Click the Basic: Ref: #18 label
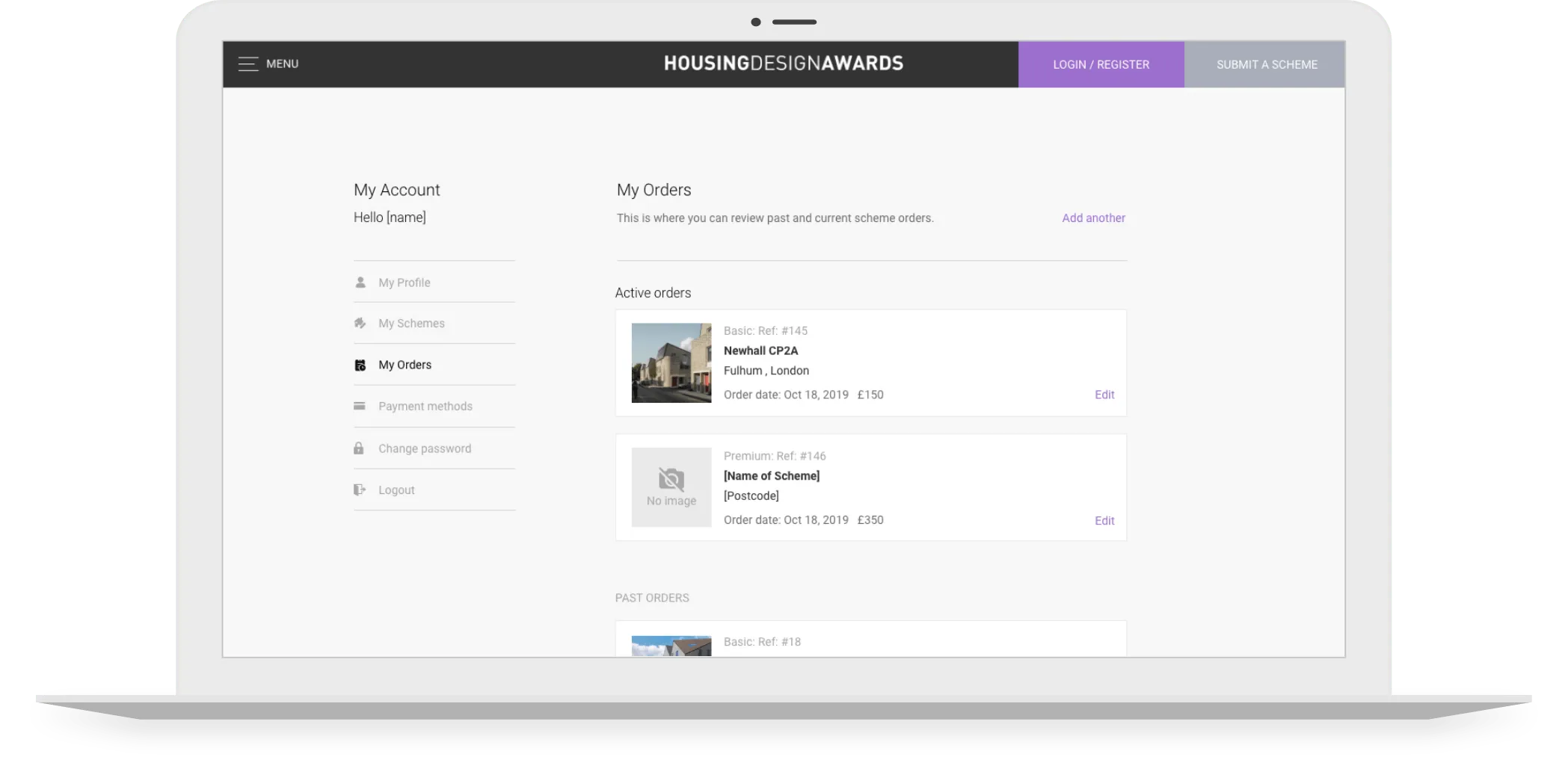 762,641
